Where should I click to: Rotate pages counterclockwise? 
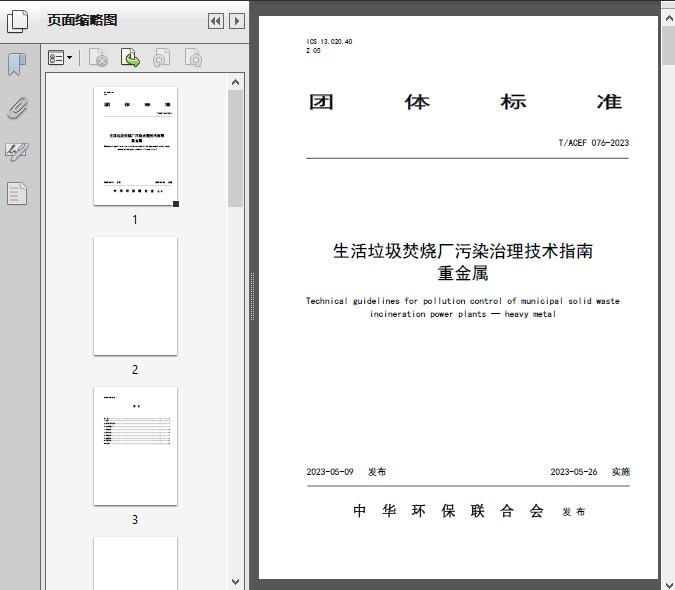pyautogui.click(x=161, y=59)
